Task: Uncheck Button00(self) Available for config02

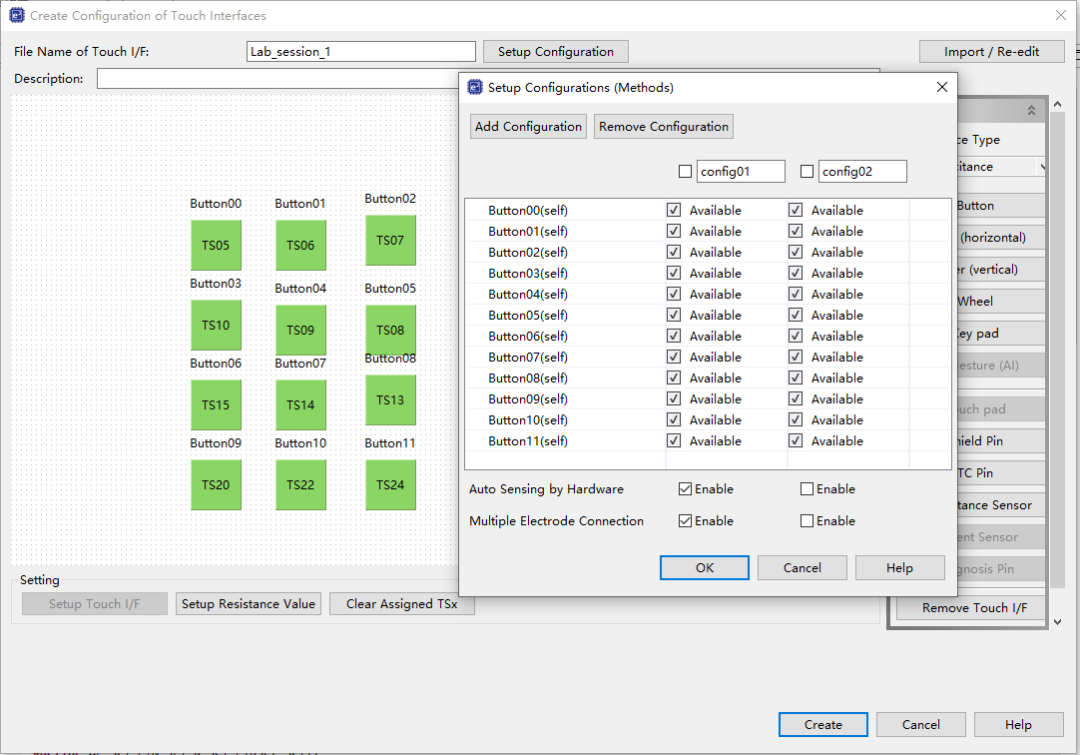Action: coord(796,210)
